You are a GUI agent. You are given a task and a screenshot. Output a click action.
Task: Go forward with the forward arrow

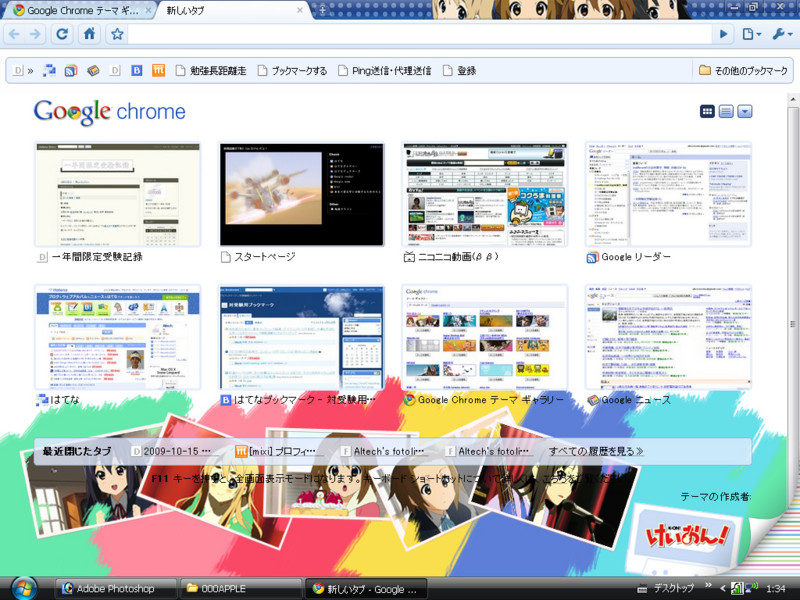click(35, 34)
